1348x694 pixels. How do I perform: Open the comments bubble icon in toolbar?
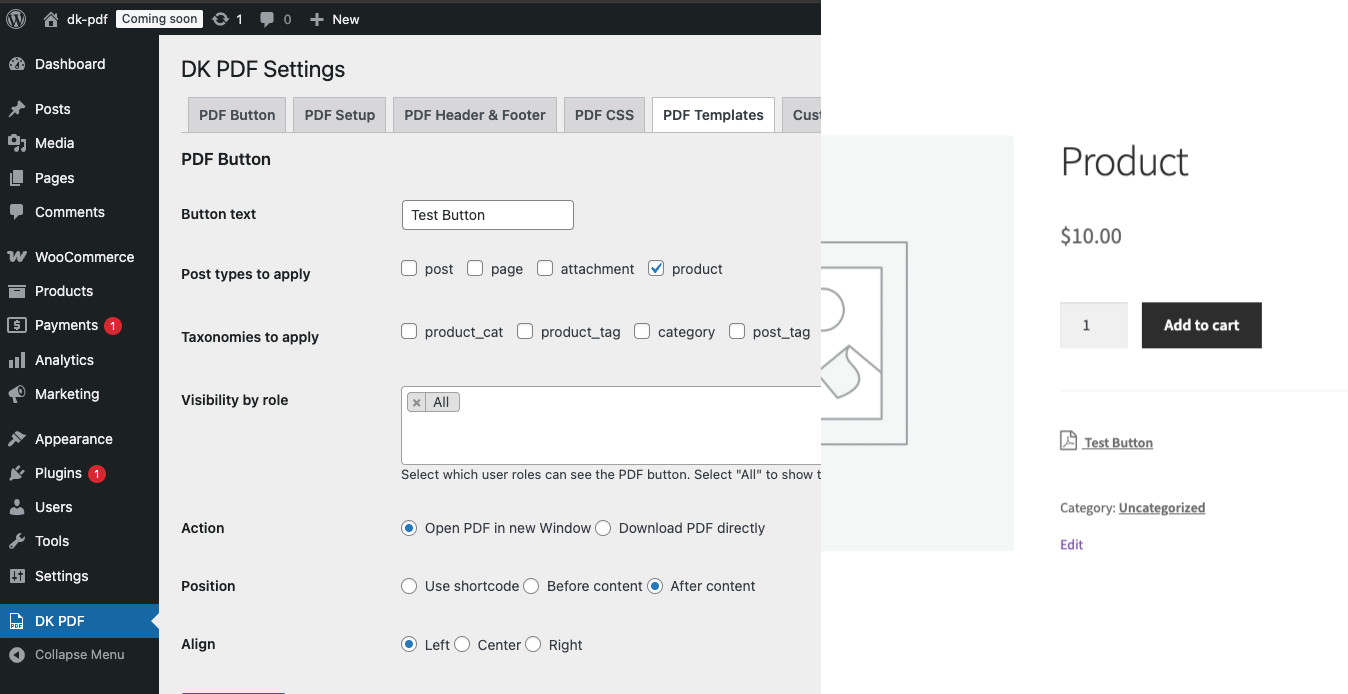(x=268, y=19)
